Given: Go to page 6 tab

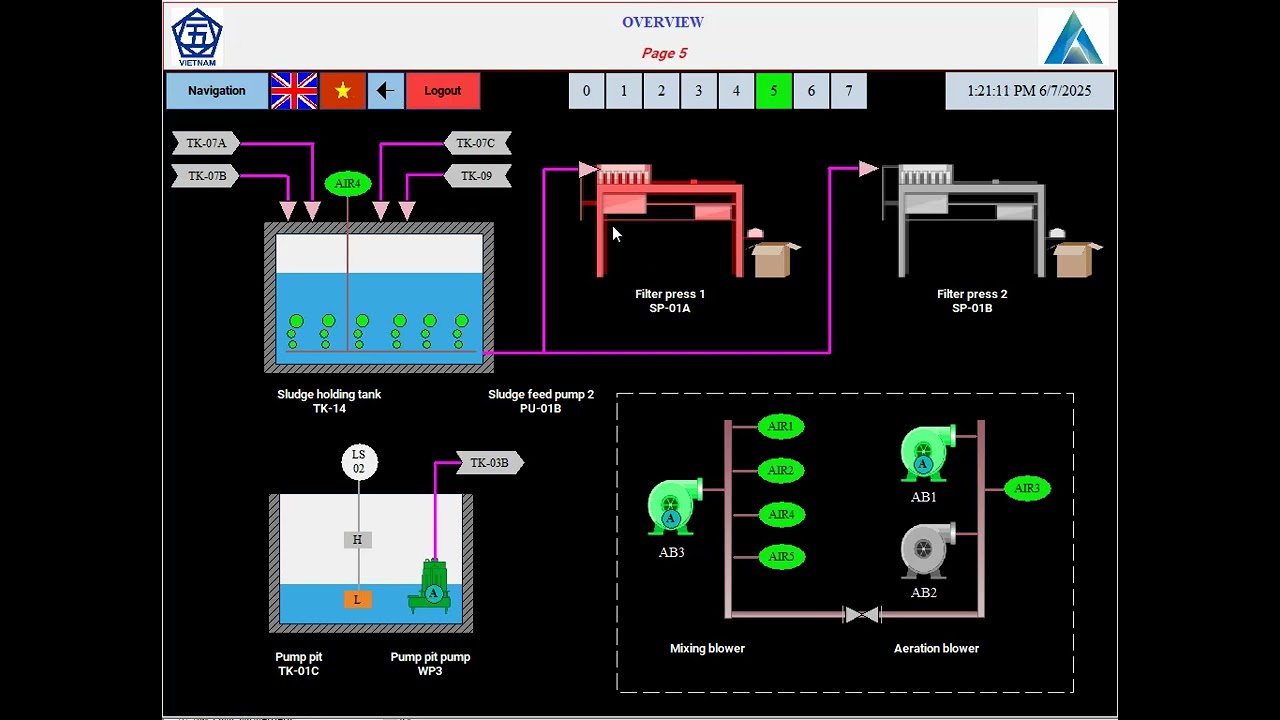Looking at the screenshot, I should [x=811, y=91].
